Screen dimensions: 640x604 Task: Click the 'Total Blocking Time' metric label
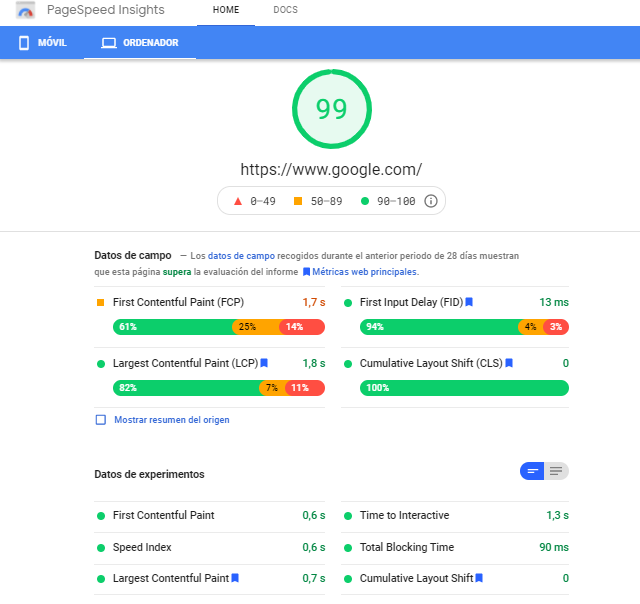(x=407, y=547)
